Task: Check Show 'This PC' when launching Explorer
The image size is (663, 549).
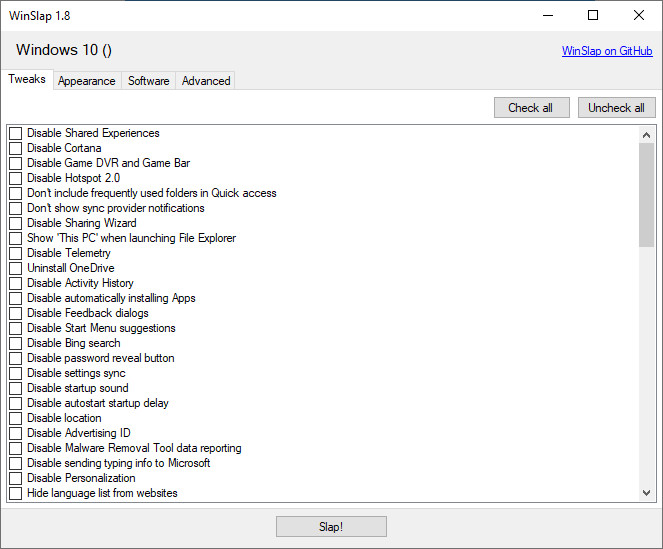Action: coord(16,238)
